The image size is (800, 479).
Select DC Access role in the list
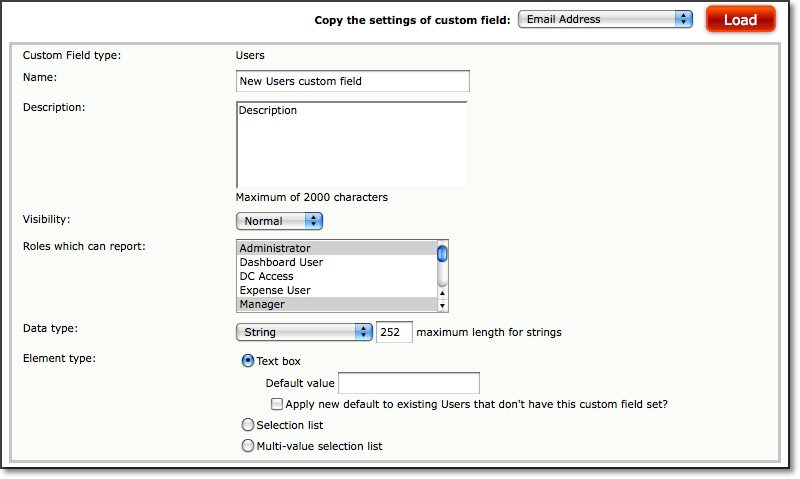coord(337,276)
